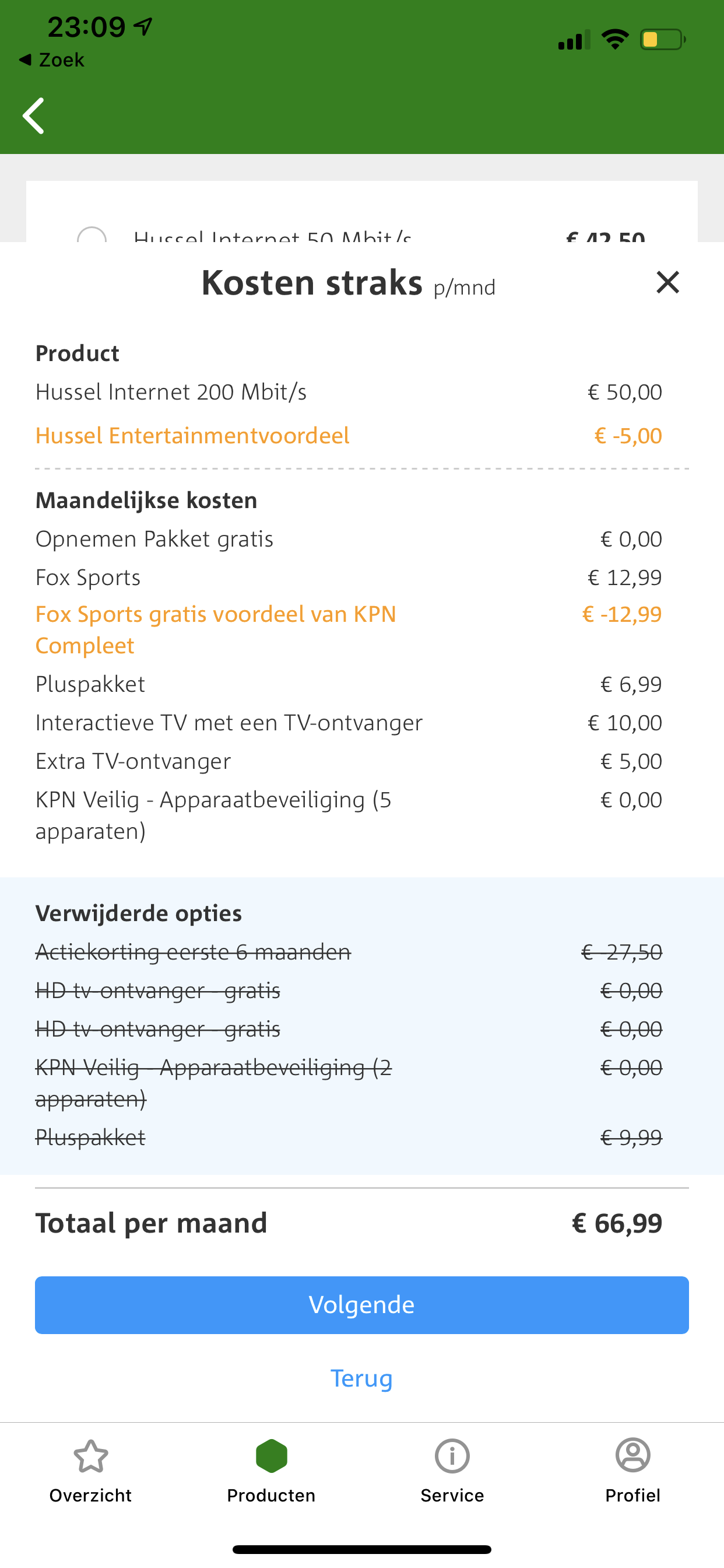
Task: Switch to the Profiel tab label
Action: (x=632, y=1495)
